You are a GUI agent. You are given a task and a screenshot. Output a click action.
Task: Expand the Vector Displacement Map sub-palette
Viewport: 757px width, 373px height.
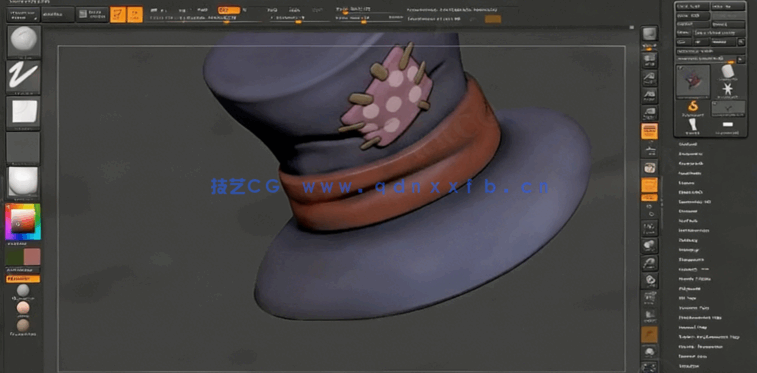[x=709, y=337]
